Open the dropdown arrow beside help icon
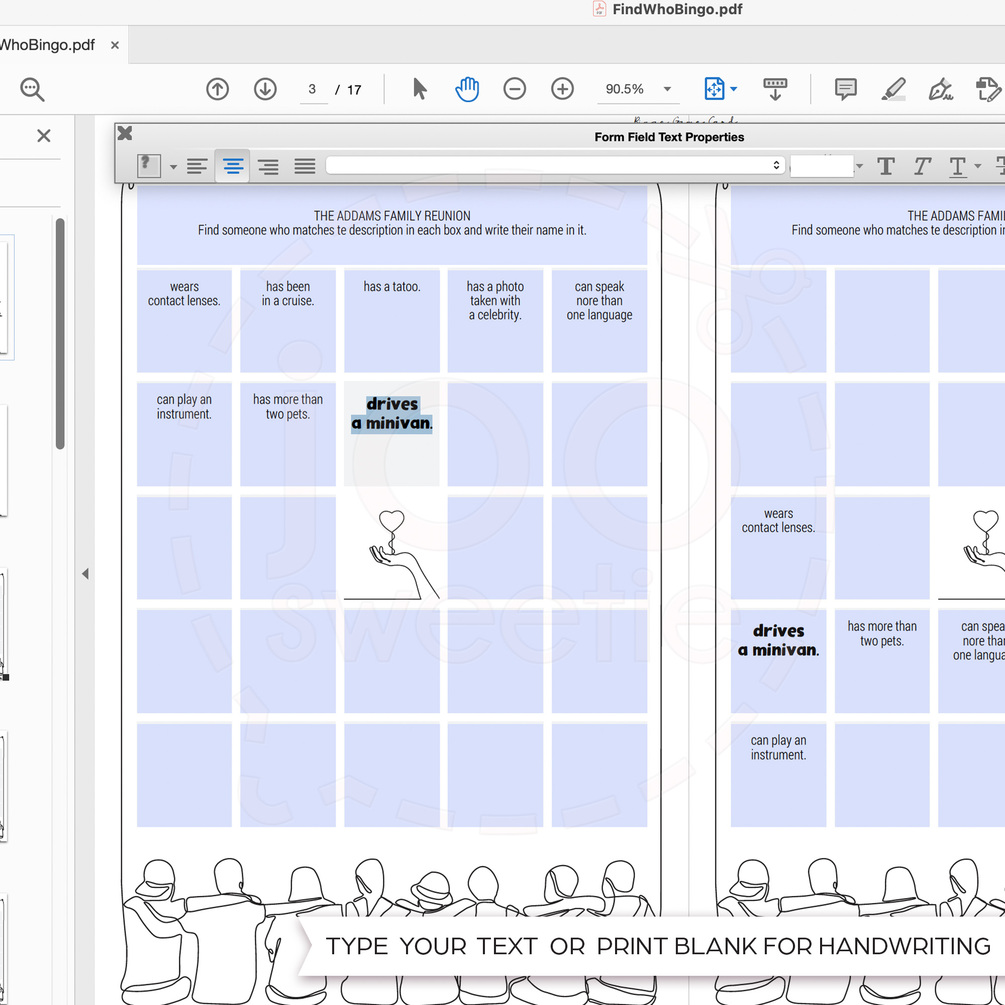This screenshot has height=1005, width=1005. click(x=173, y=167)
